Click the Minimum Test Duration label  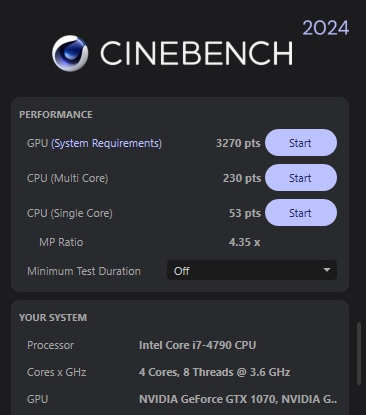click(x=84, y=271)
